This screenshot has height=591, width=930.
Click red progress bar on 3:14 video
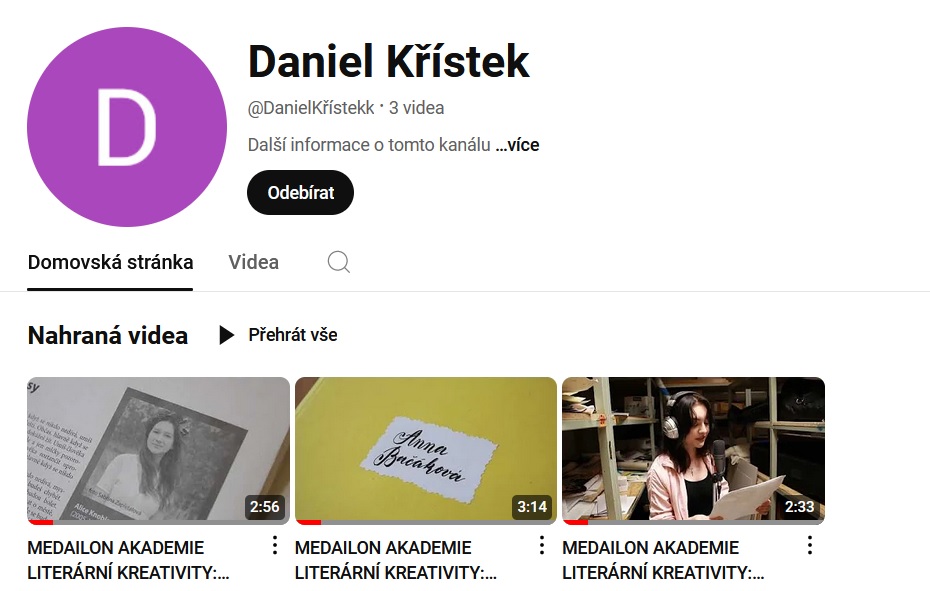tap(308, 522)
